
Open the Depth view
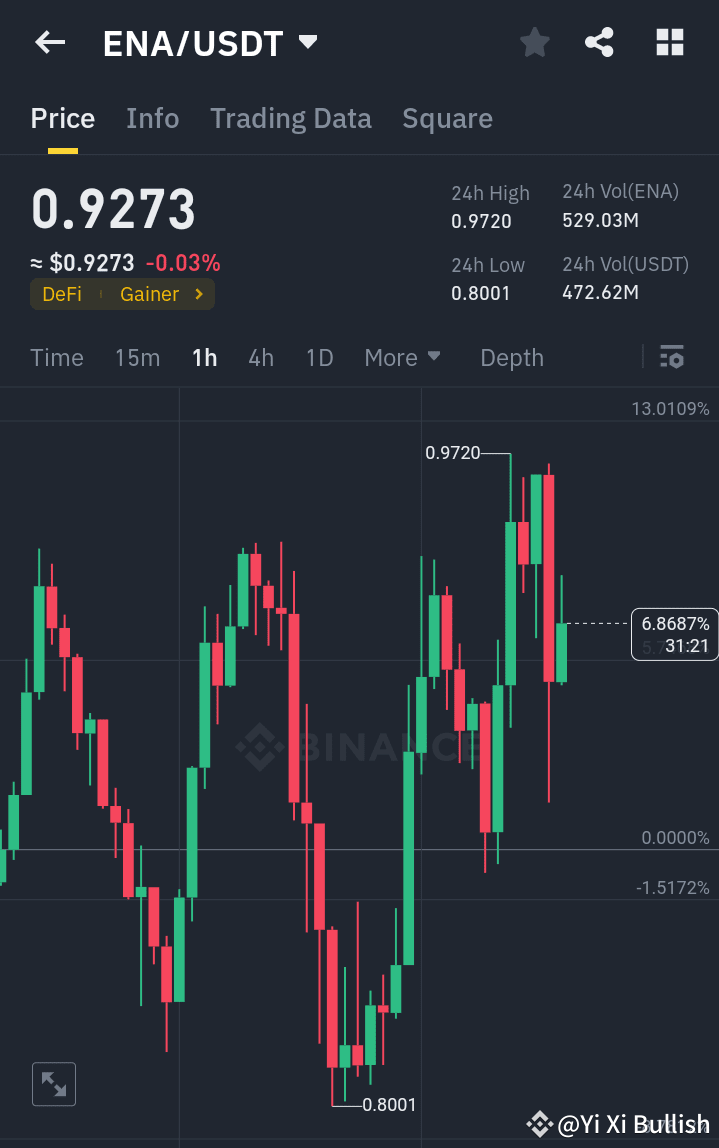tap(511, 357)
